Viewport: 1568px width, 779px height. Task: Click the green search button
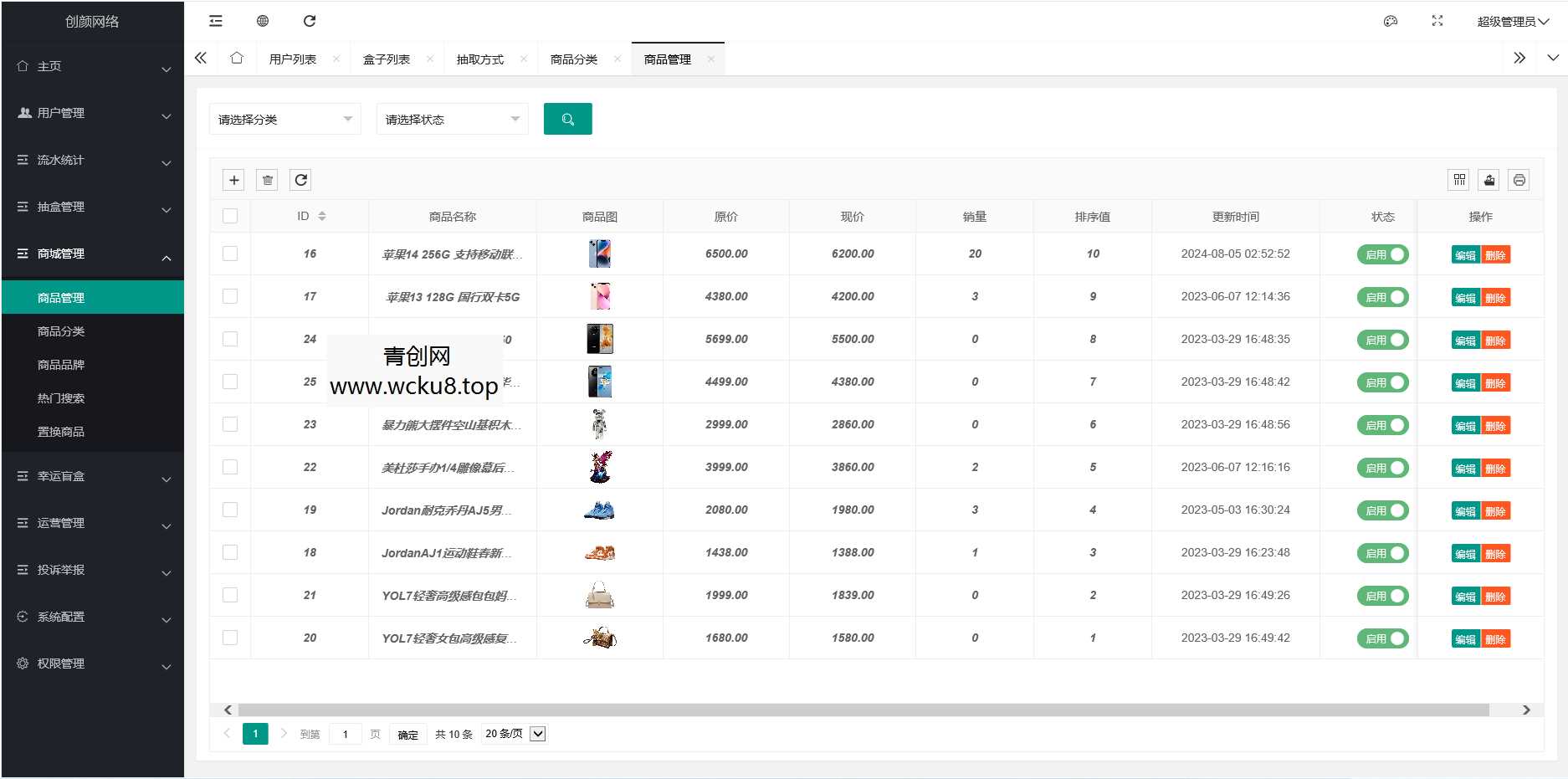[567, 119]
